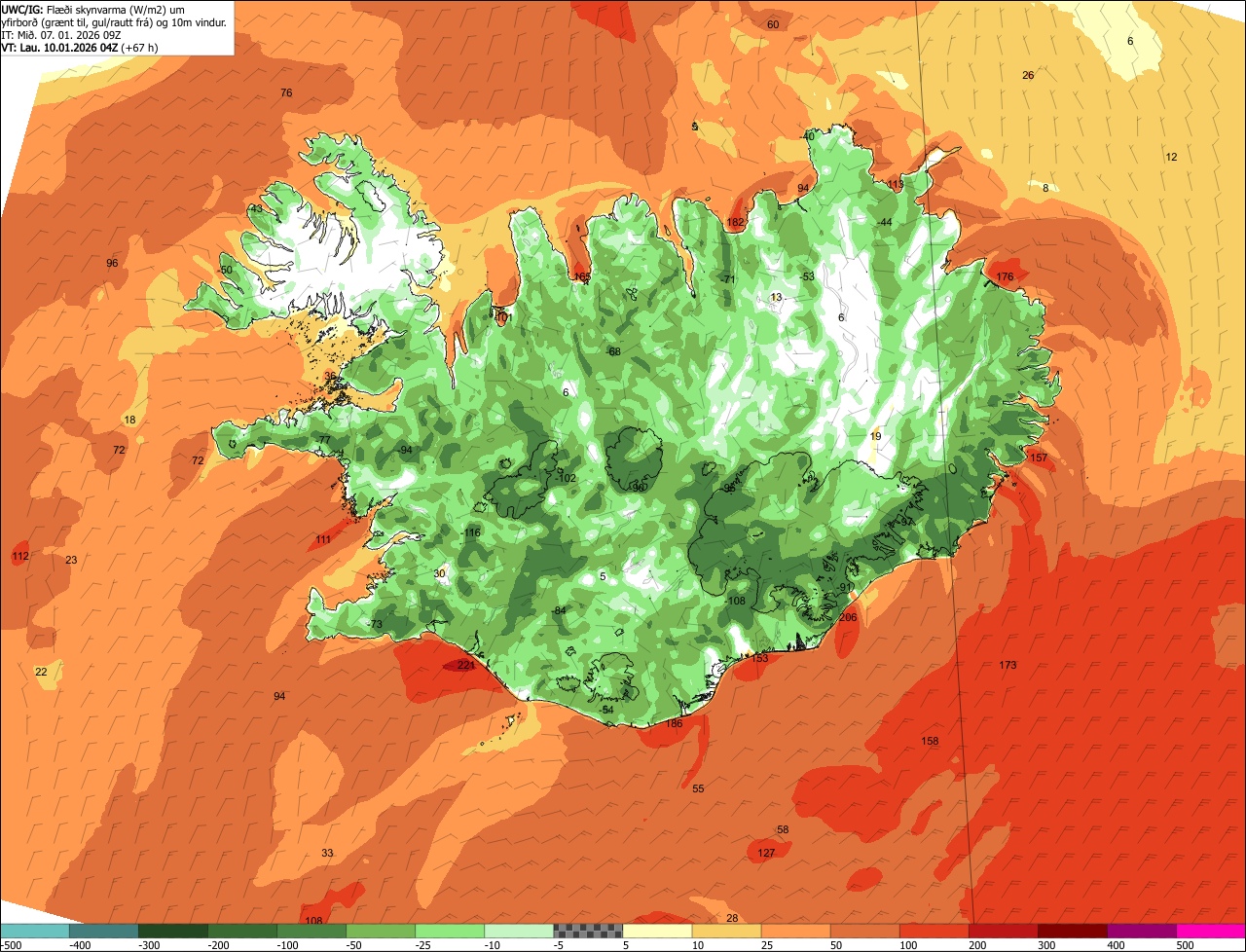Pick the pale yellow swatch between 5 and 10
The height and width of the screenshot is (952, 1246).
[x=657, y=931]
